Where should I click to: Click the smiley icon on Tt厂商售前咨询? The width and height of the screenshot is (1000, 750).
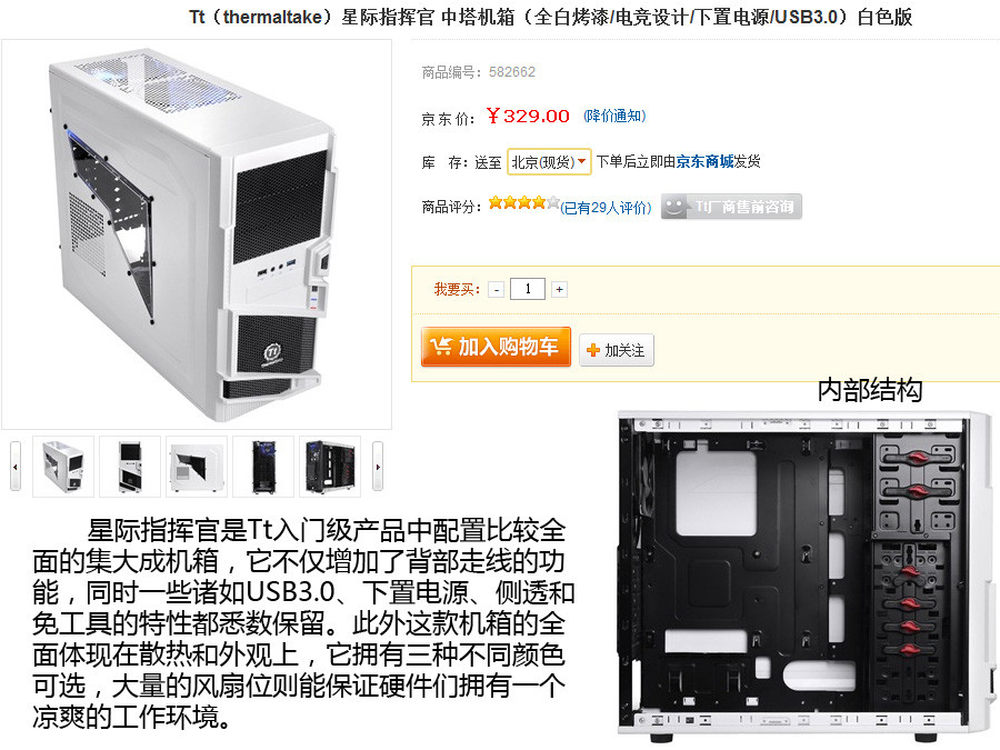[x=675, y=207]
